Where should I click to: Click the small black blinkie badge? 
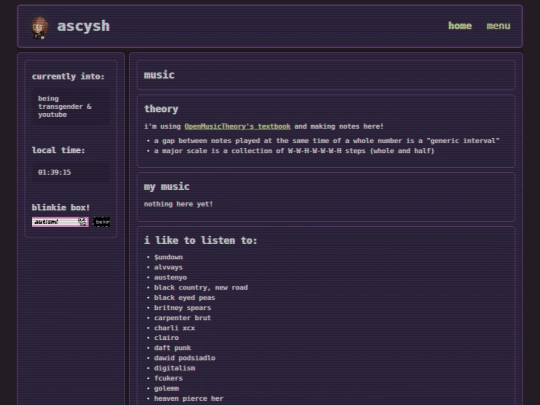point(101,222)
